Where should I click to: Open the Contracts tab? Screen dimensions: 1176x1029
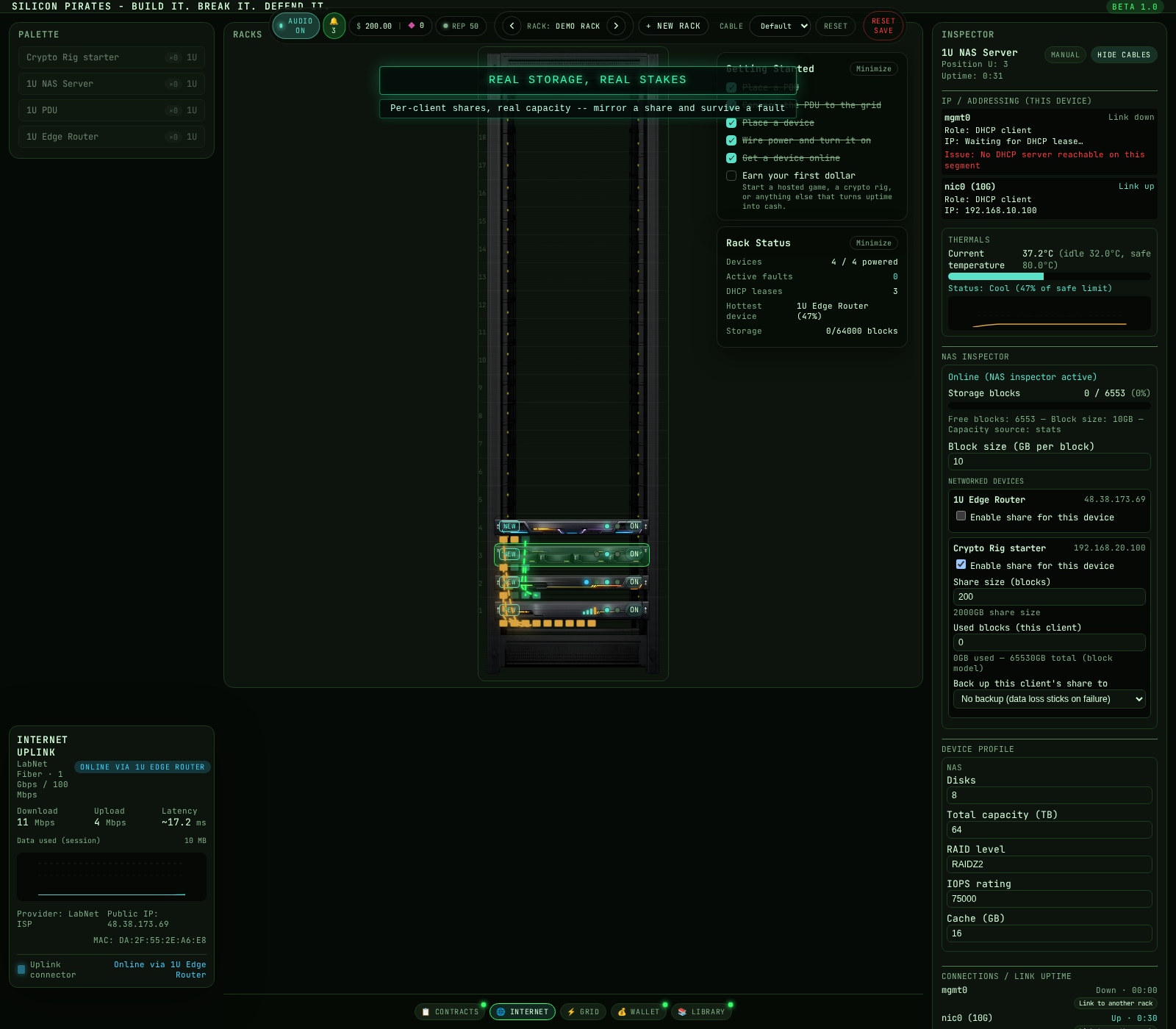tap(450, 1012)
